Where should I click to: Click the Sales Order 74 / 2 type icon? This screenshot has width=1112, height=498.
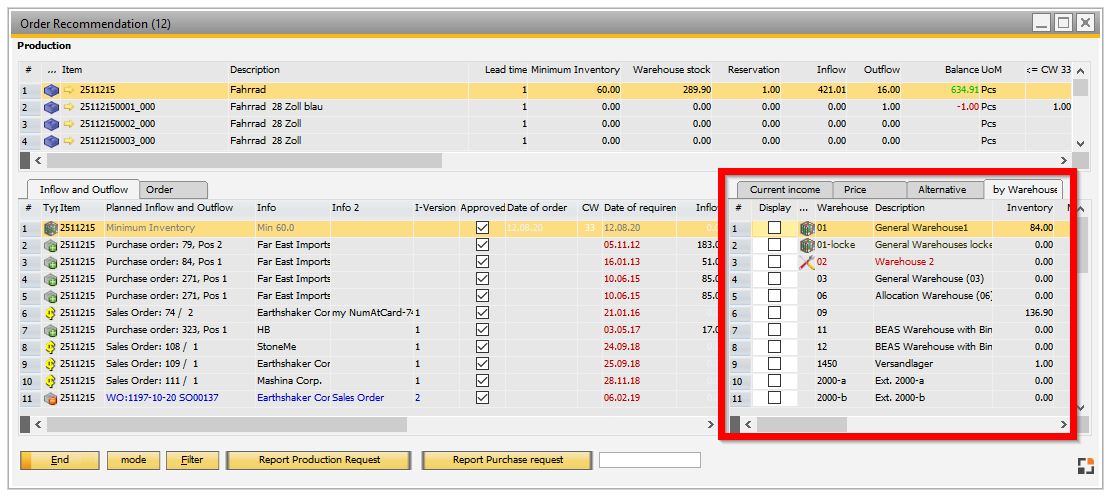[x=50, y=313]
